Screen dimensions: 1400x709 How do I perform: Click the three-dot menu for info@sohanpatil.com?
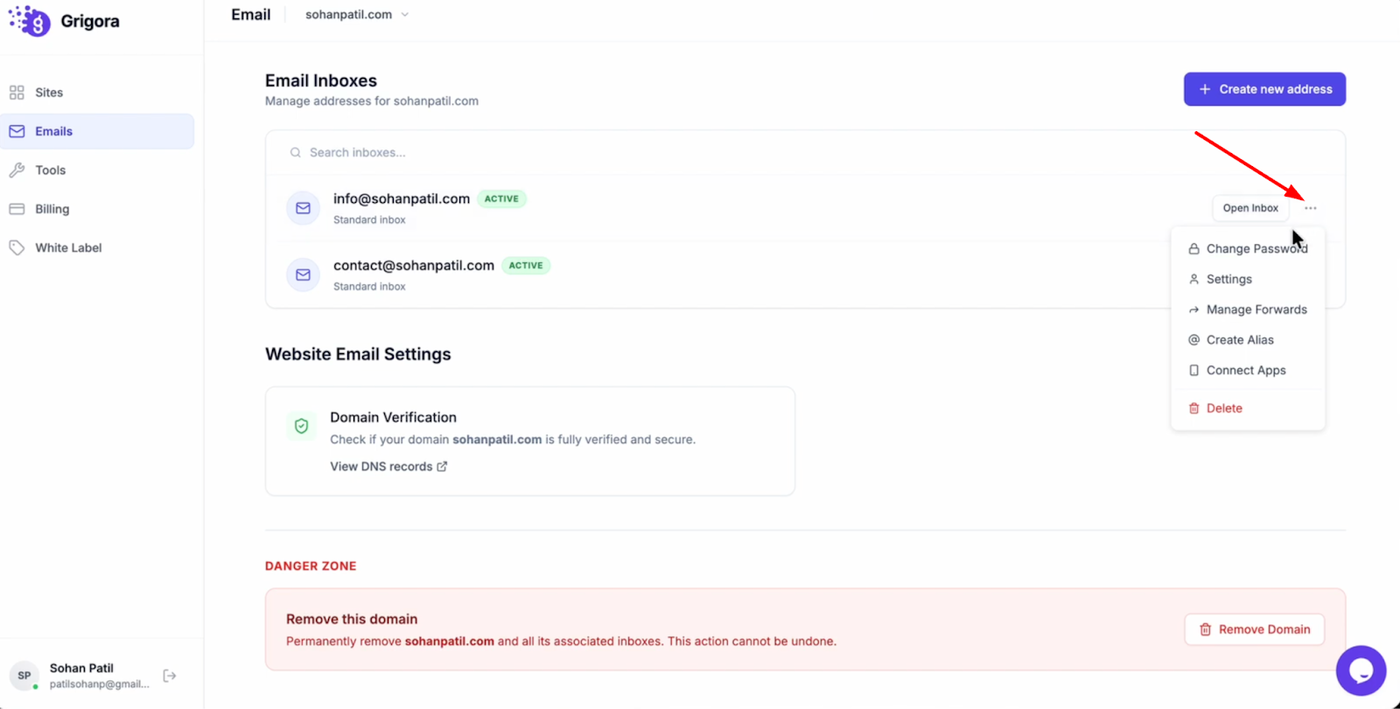[1310, 208]
